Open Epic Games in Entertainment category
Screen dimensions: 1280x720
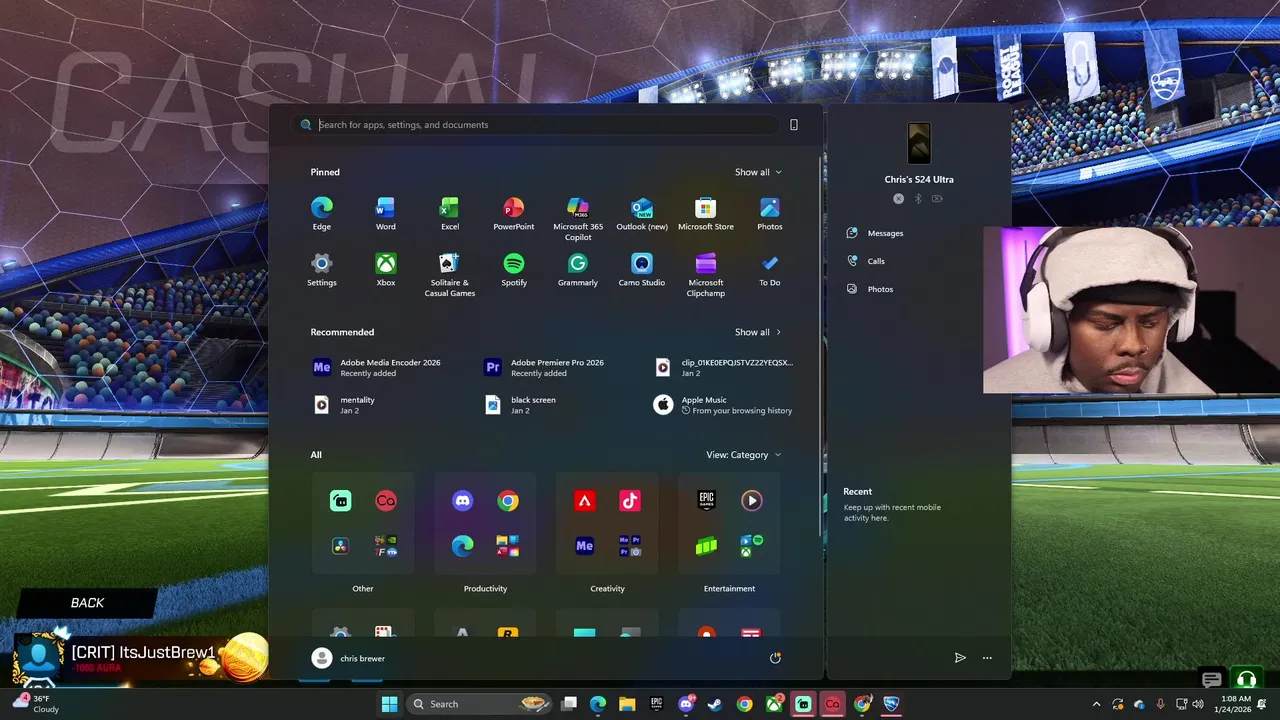click(706, 501)
